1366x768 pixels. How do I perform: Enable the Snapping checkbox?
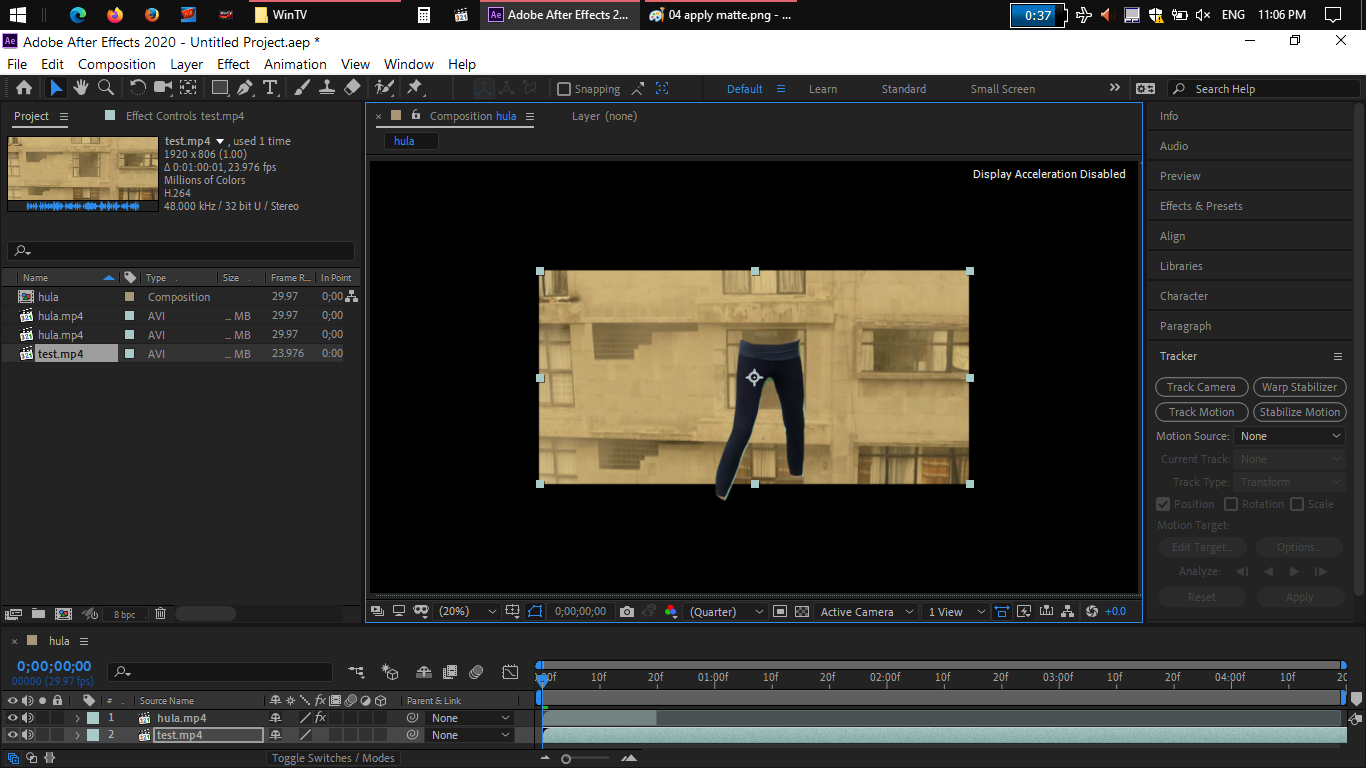(x=564, y=89)
